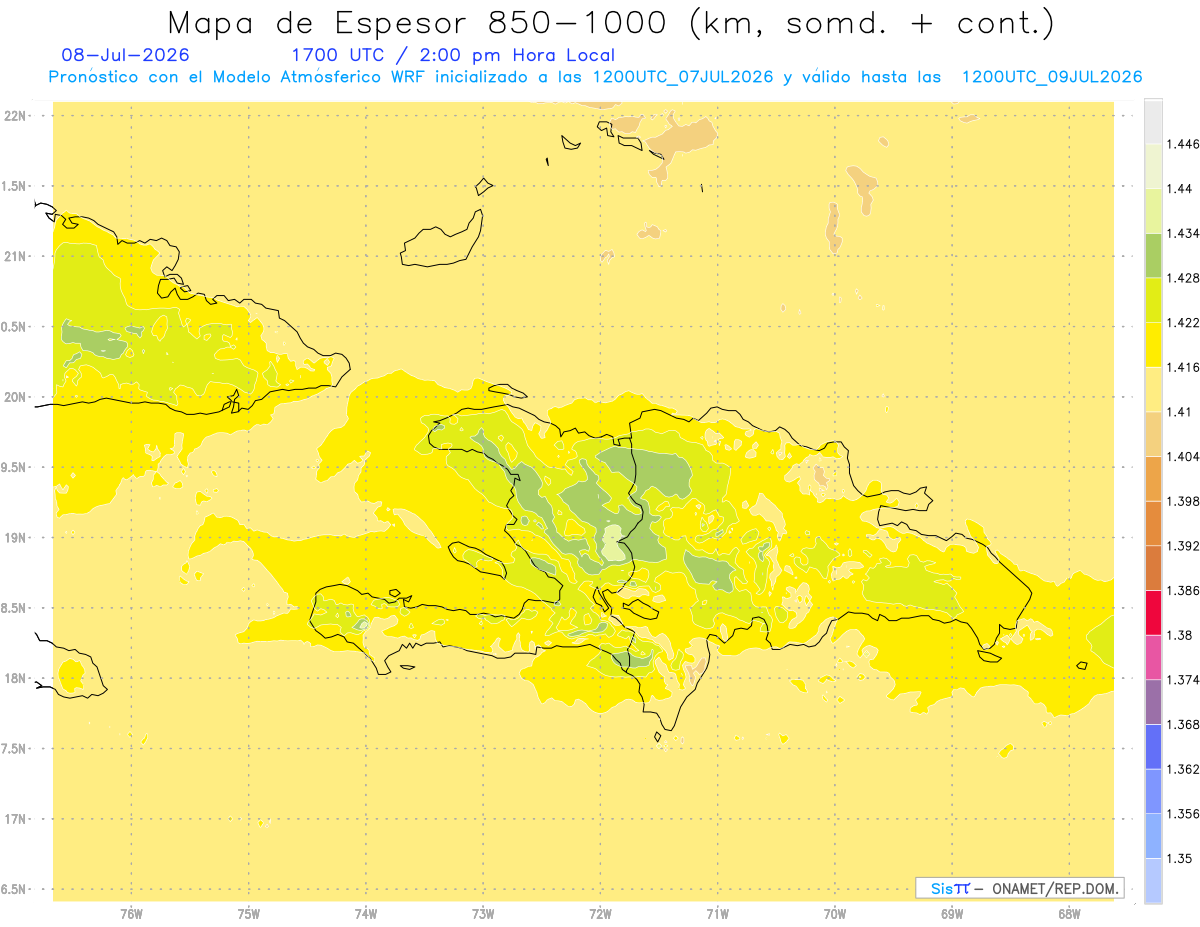The image size is (1200, 927).
Task: Click the latitude label '22N'
Action: click(x=15, y=116)
